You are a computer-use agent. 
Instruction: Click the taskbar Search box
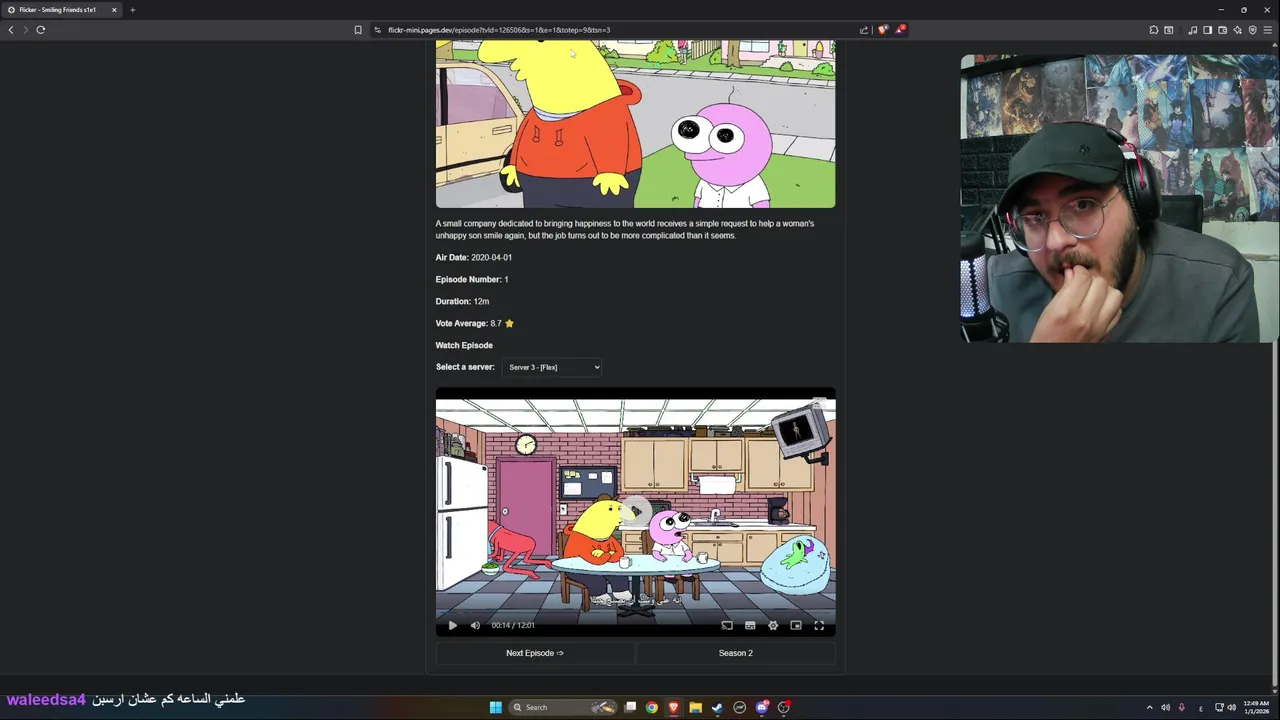pyautogui.click(x=563, y=707)
